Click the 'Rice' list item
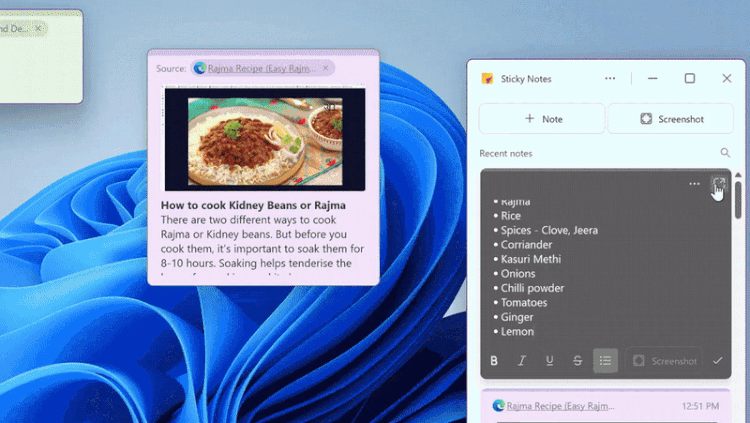The height and width of the screenshot is (423, 750). [510, 216]
